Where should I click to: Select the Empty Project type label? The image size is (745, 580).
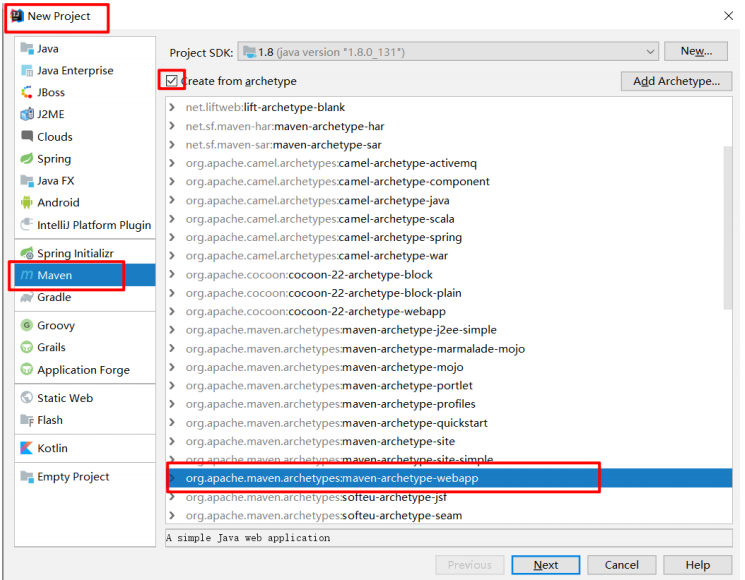[x=73, y=476]
